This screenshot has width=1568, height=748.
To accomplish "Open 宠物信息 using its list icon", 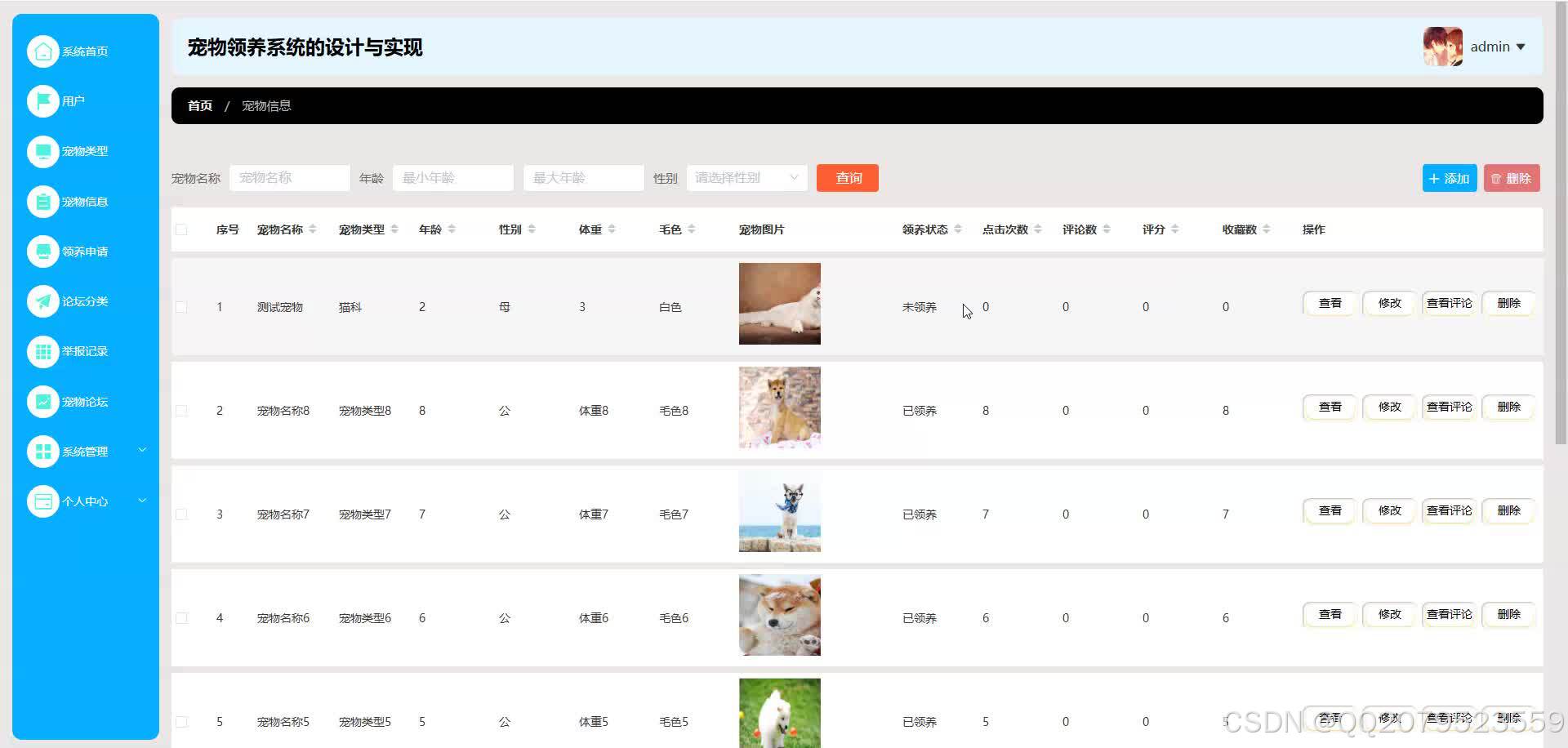I will point(44,201).
